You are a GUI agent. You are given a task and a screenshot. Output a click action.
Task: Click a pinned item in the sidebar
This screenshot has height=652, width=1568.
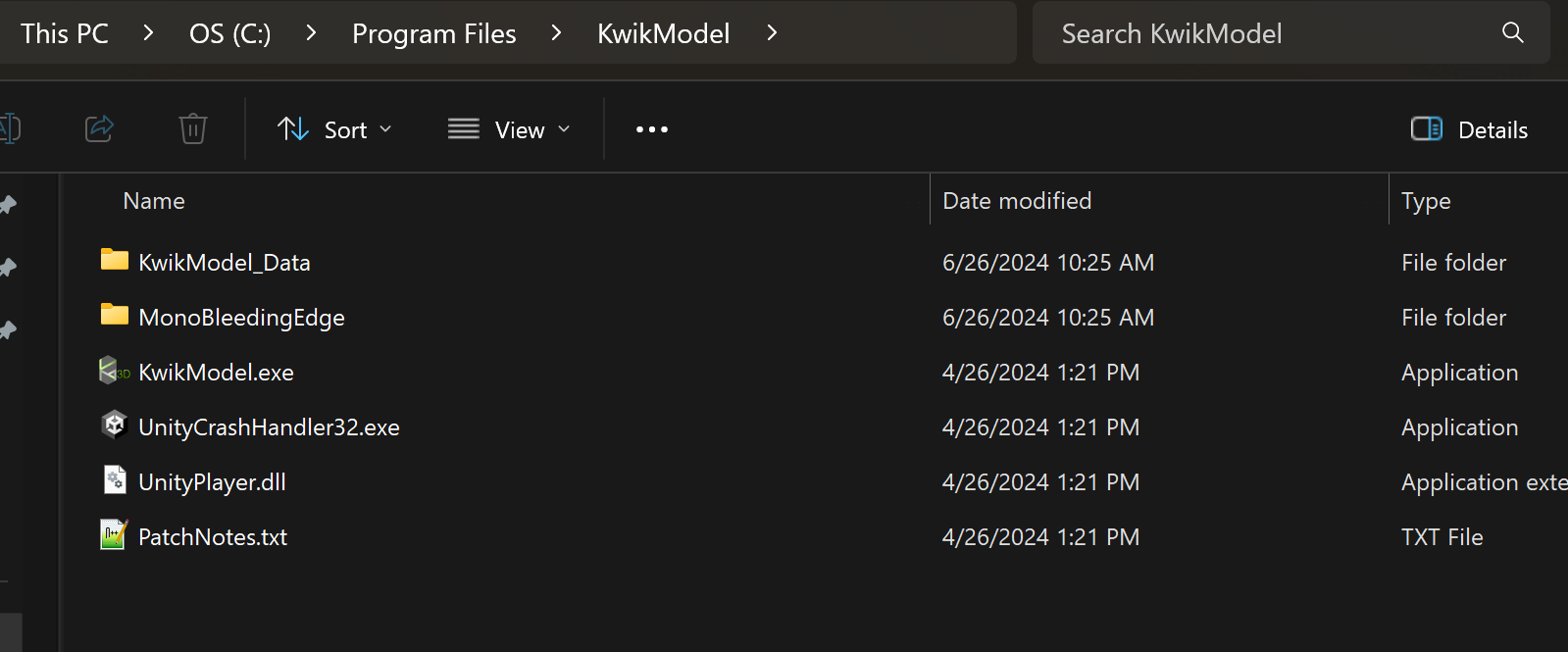(7, 266)
